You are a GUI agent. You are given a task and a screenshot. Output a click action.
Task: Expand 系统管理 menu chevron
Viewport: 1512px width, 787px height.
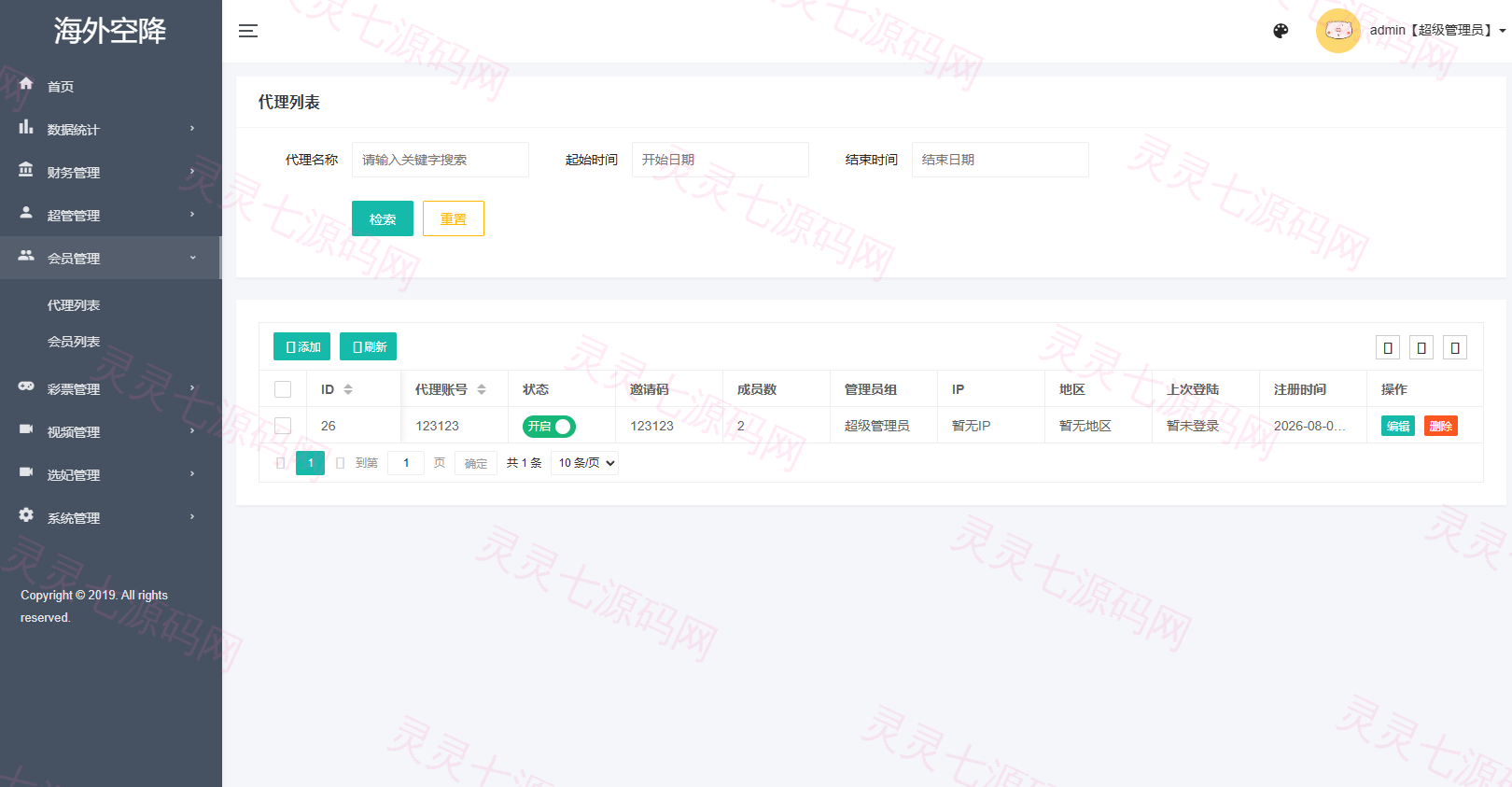192,517
